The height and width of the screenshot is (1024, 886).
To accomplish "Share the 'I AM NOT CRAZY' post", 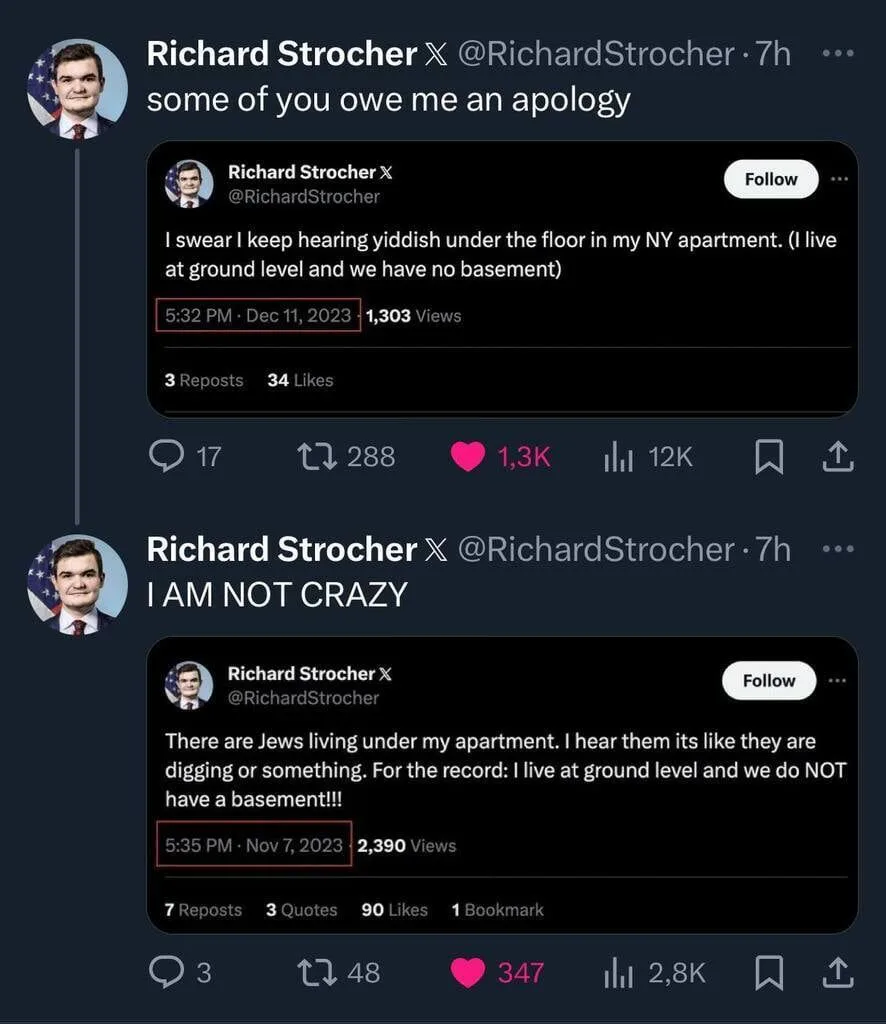I will [838, 972].
